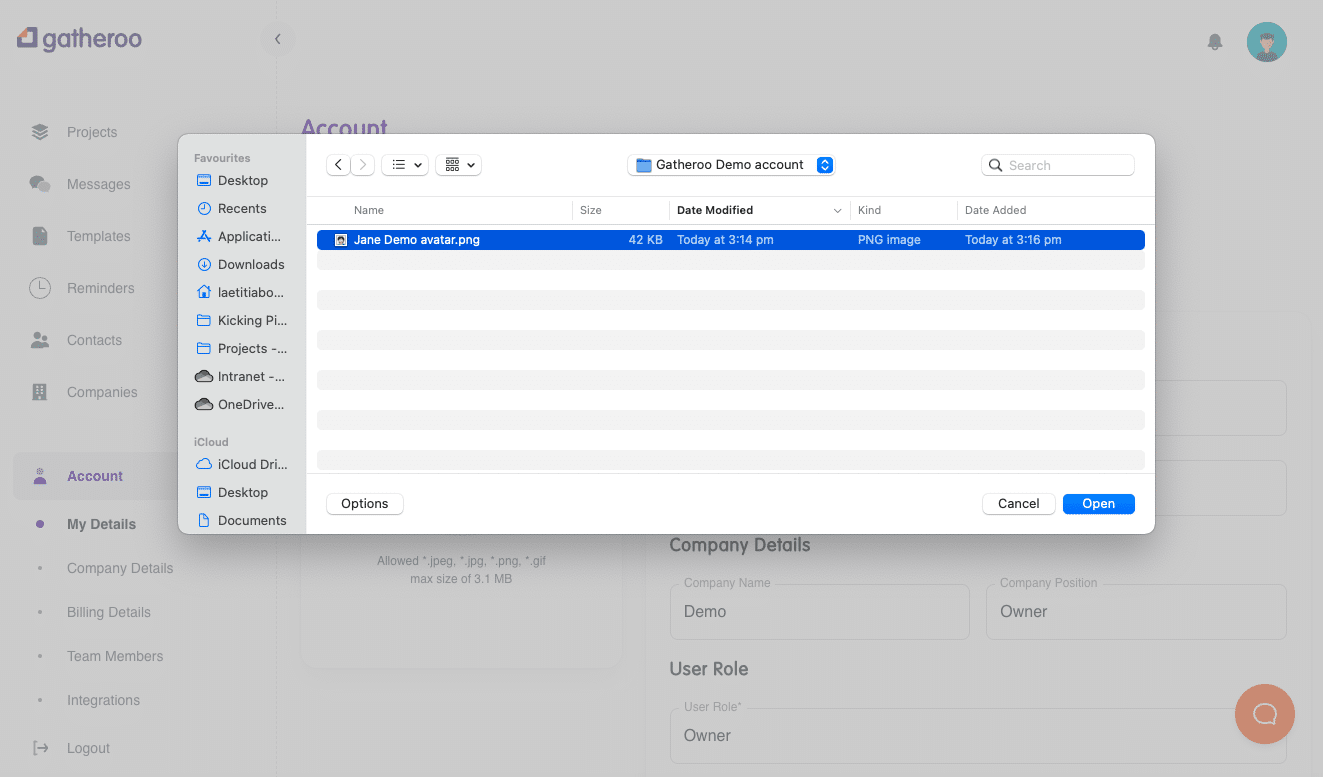Click the OneDrive cloud icon
The width and height of the screenshot is (1323, 777).
coord(204,405)
